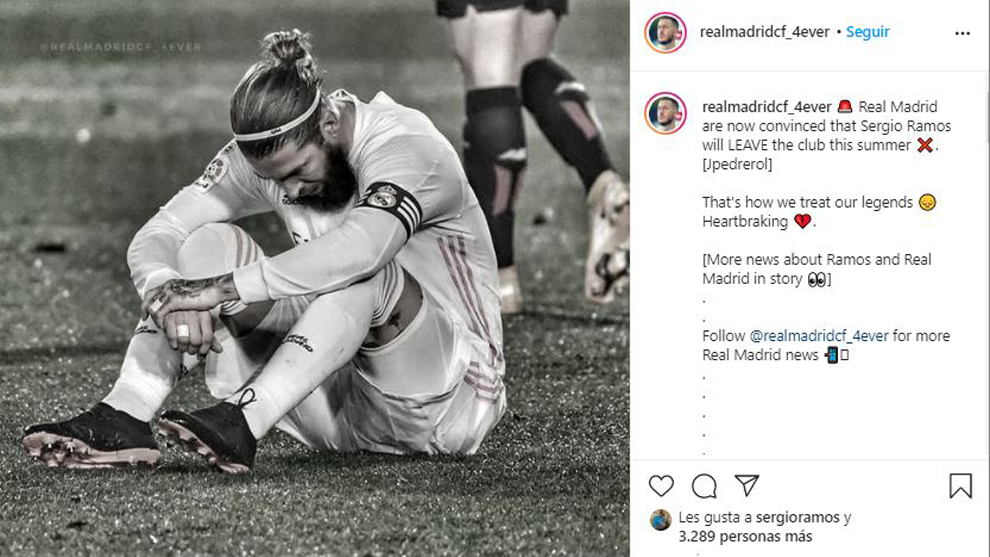This screenshot has height=557, width=990.
Task: Click caption author avatar
Action: tap(665, 113)
